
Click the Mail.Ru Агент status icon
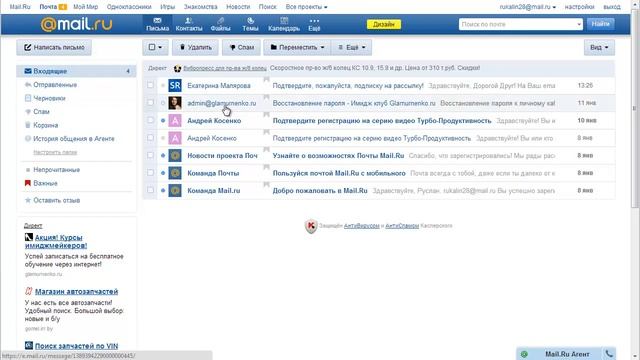(x=524, y=354)
